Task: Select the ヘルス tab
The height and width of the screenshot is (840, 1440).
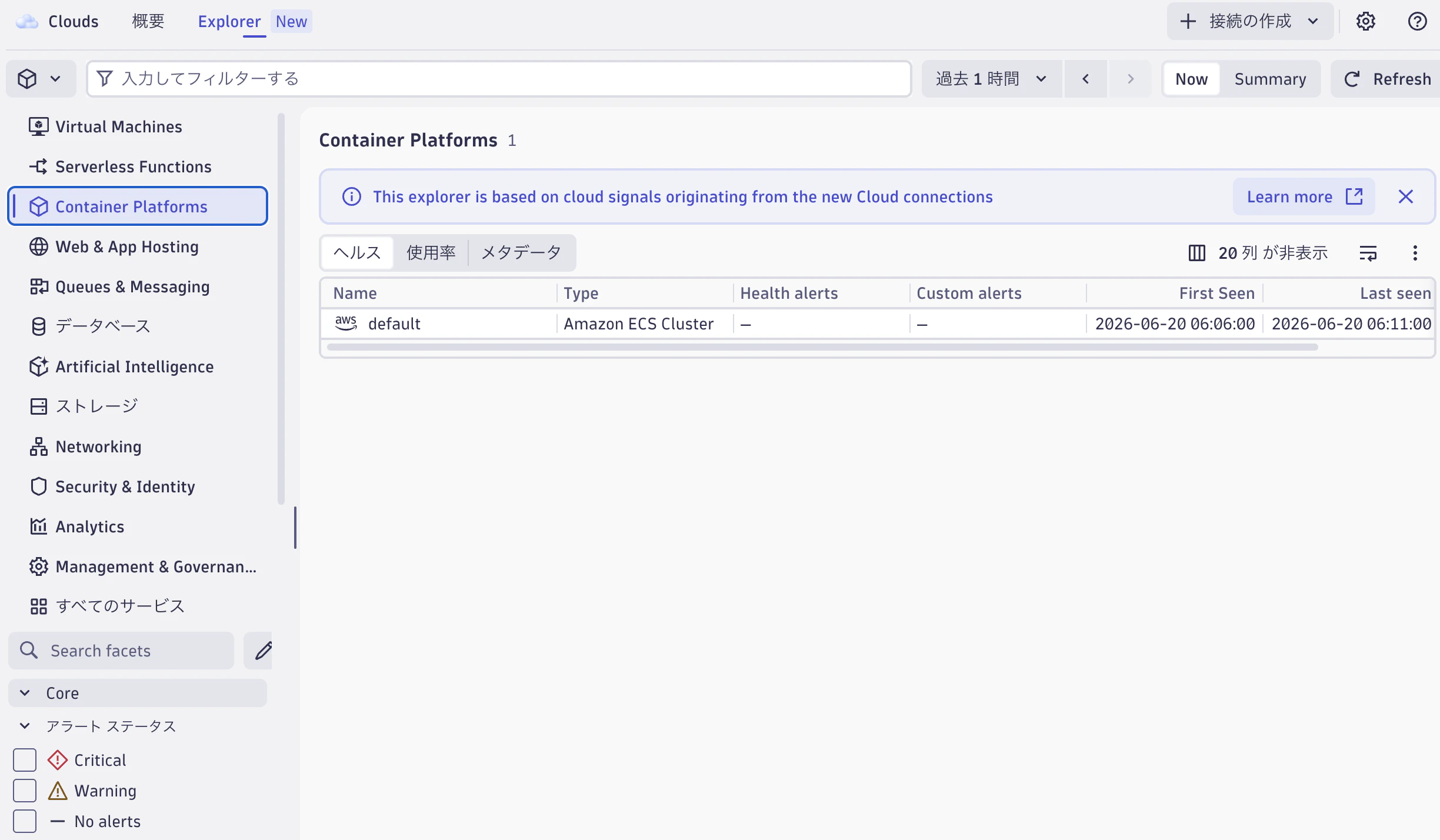Action: coord(358,253)
